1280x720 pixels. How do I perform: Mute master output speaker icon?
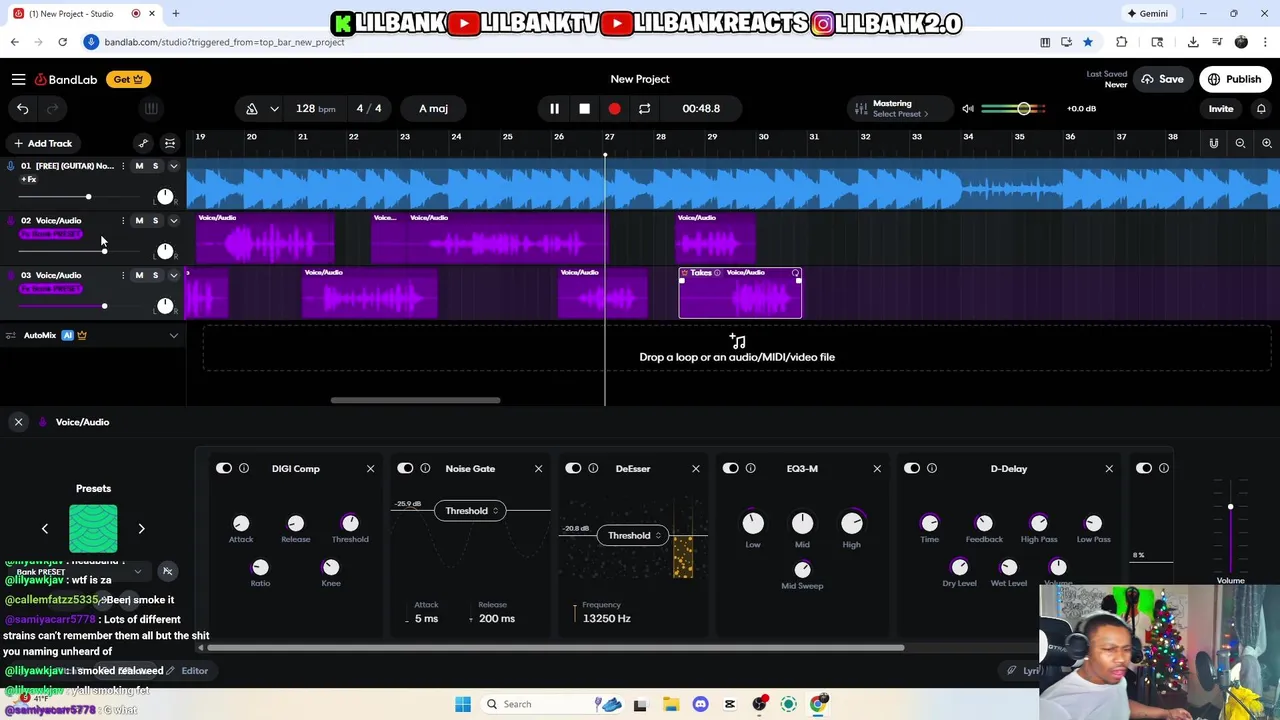point(968,108)
